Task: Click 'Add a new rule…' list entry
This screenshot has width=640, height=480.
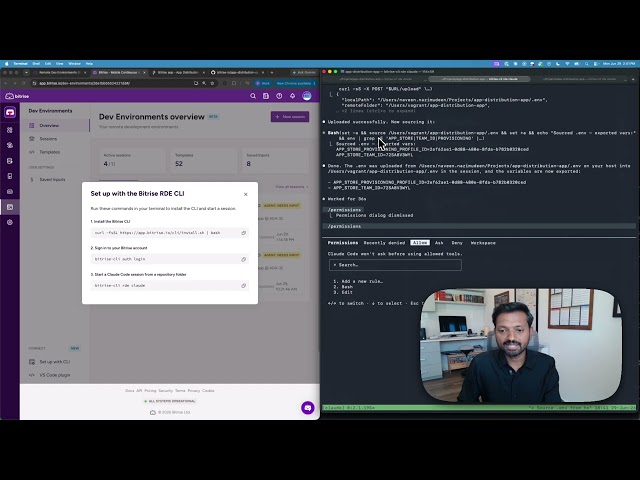Action: tap(358, 281)
